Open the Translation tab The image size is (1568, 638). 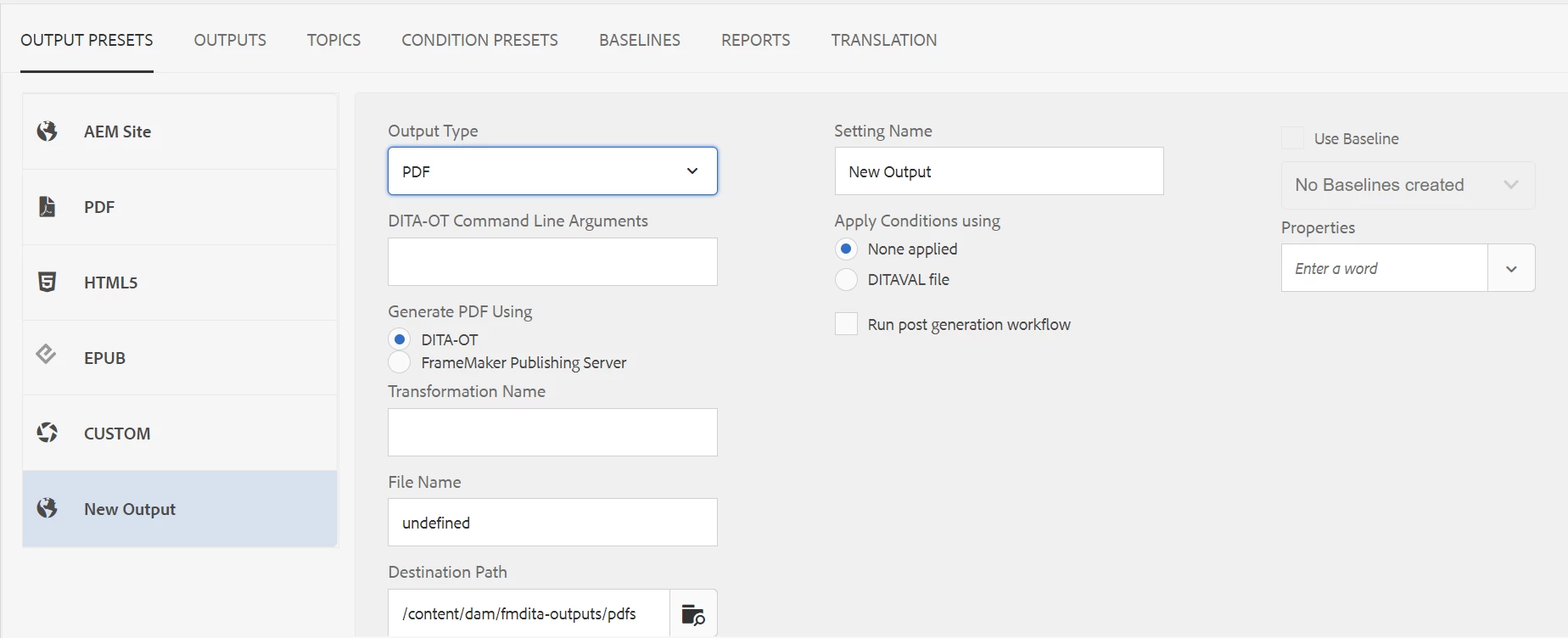coord(883,40)
